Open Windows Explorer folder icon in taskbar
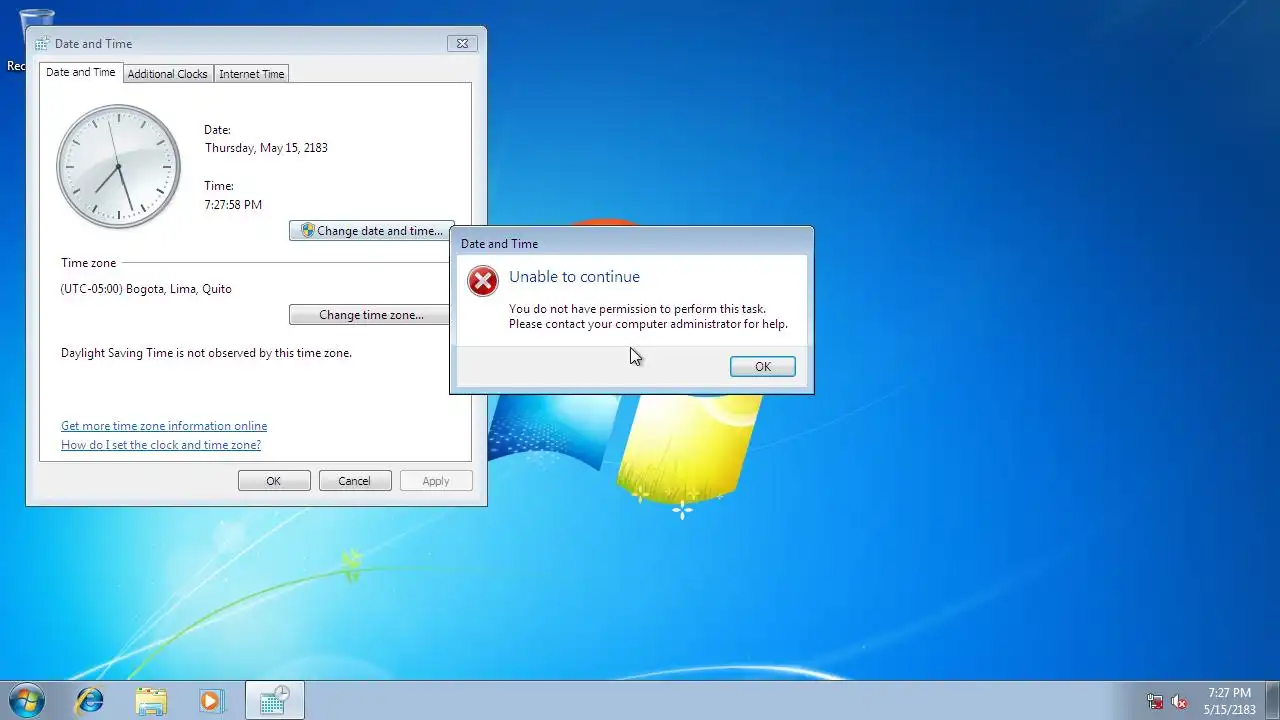 tap(151, 700)
